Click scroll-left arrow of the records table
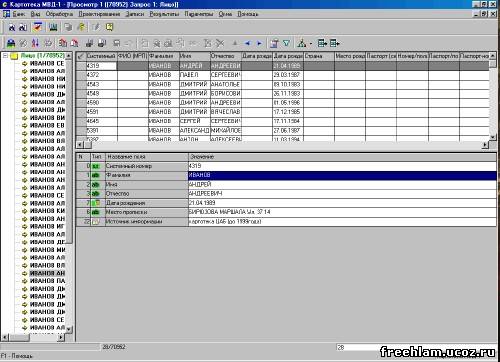The image size is (500, 362). coord(80,145)
